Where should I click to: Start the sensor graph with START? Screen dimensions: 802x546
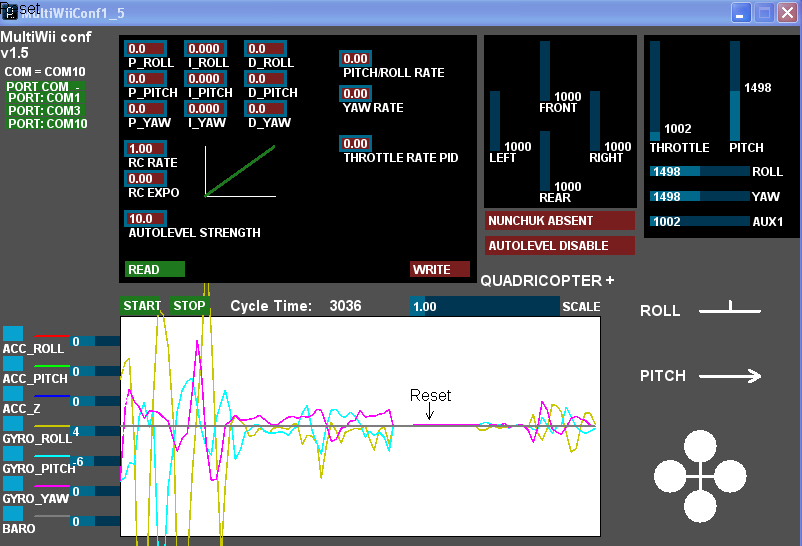tap(141, 305)
